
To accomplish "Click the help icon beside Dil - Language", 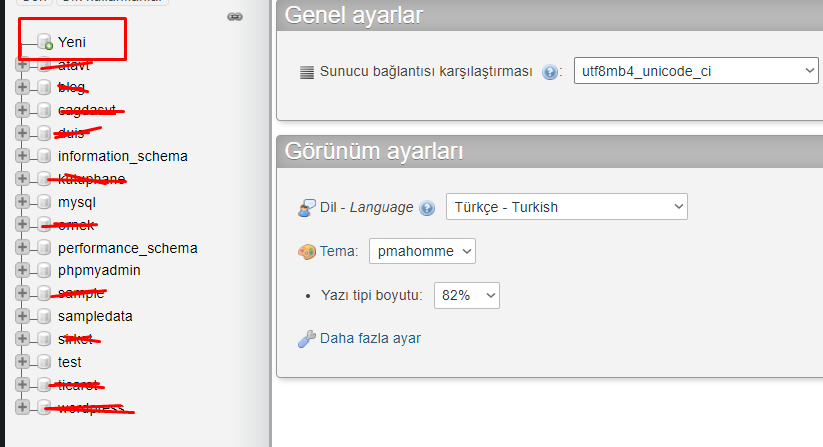I will pos(428,208).
